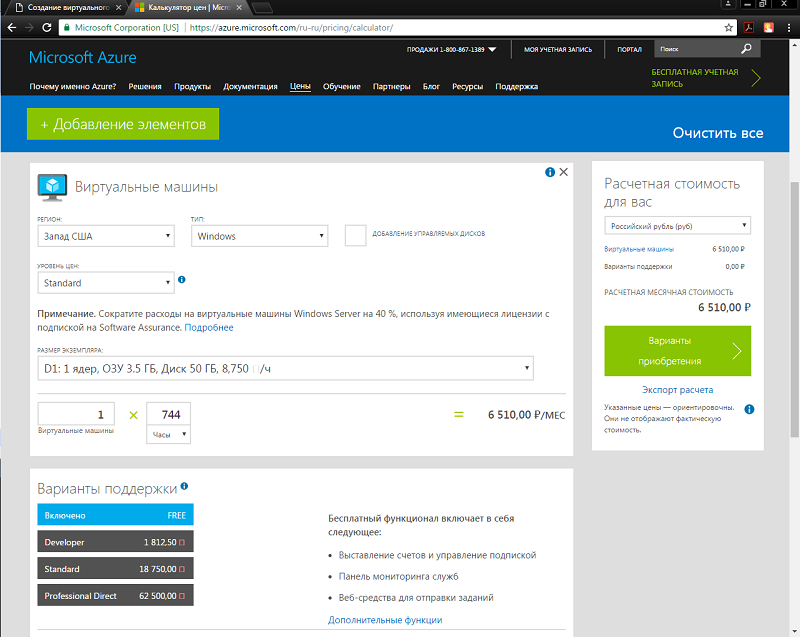800x637 pixels.
Task: Click the secure lock icon in address bar
Action: point(66,28)
